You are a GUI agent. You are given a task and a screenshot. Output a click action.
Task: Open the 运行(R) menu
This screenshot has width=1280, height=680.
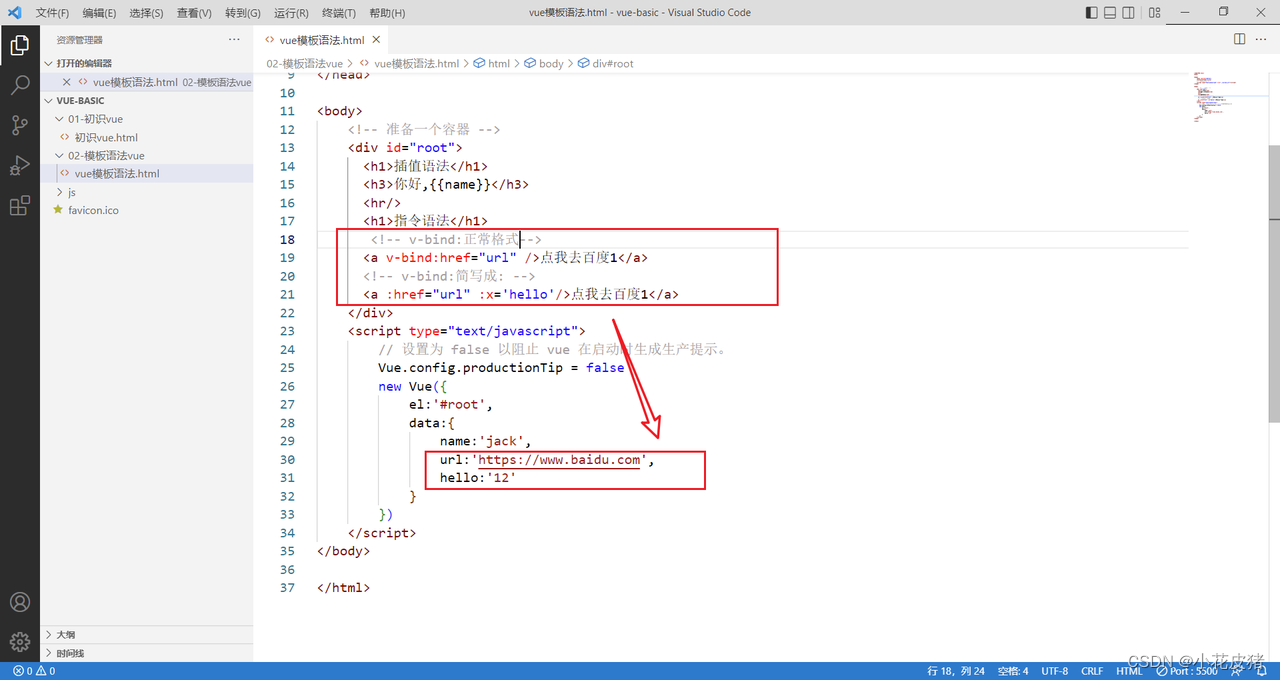pyautogui.click(x=291, y=13)
